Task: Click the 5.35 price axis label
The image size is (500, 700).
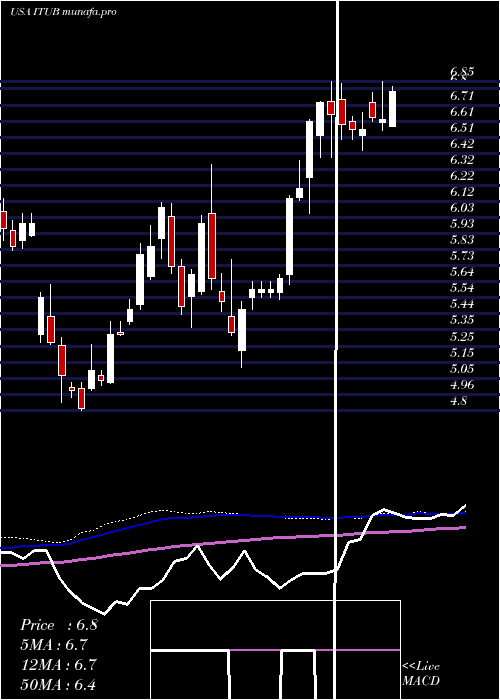Action: [462, 321]
